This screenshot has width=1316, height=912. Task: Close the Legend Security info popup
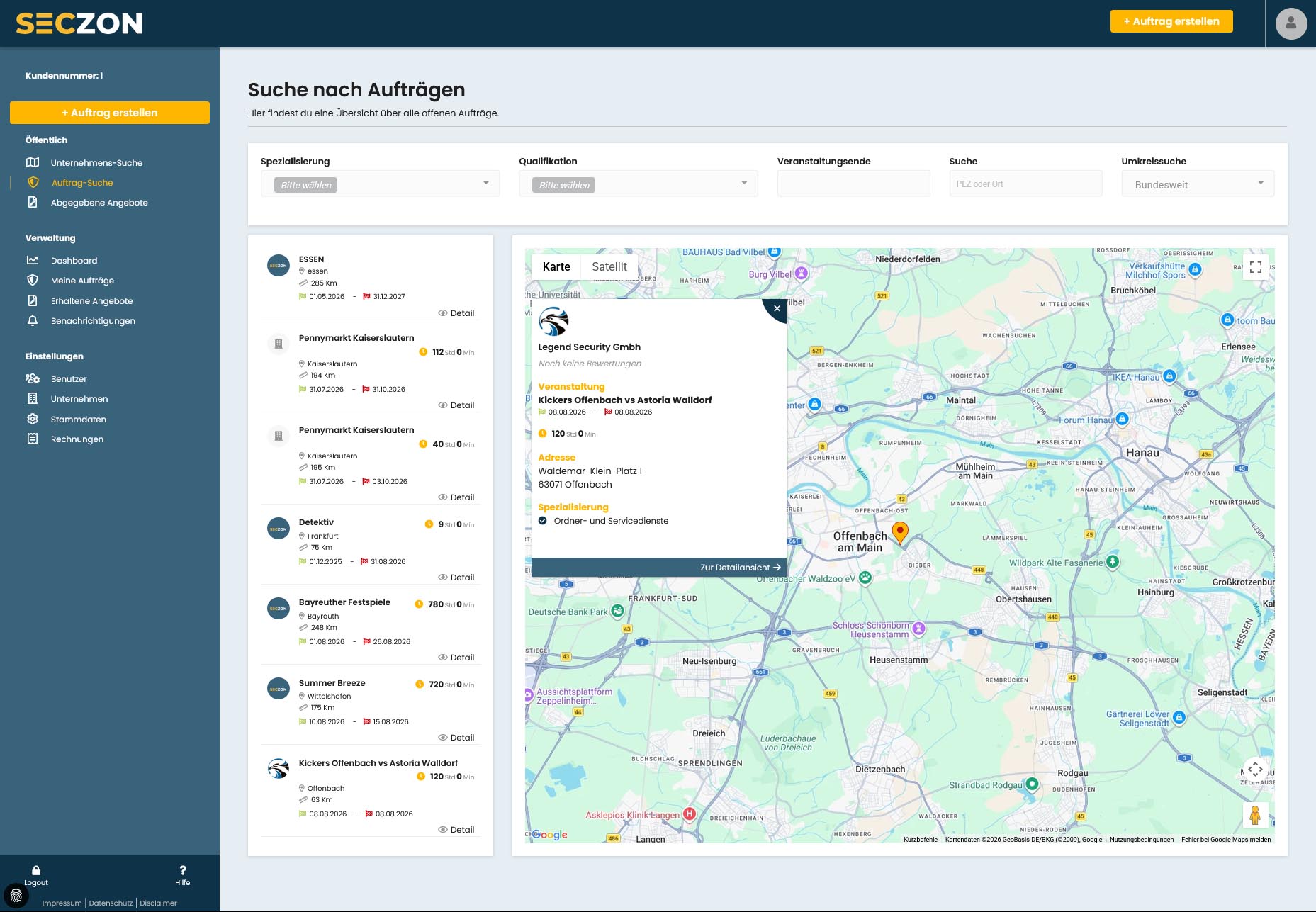pyautogui.click(x=777, y=308)
